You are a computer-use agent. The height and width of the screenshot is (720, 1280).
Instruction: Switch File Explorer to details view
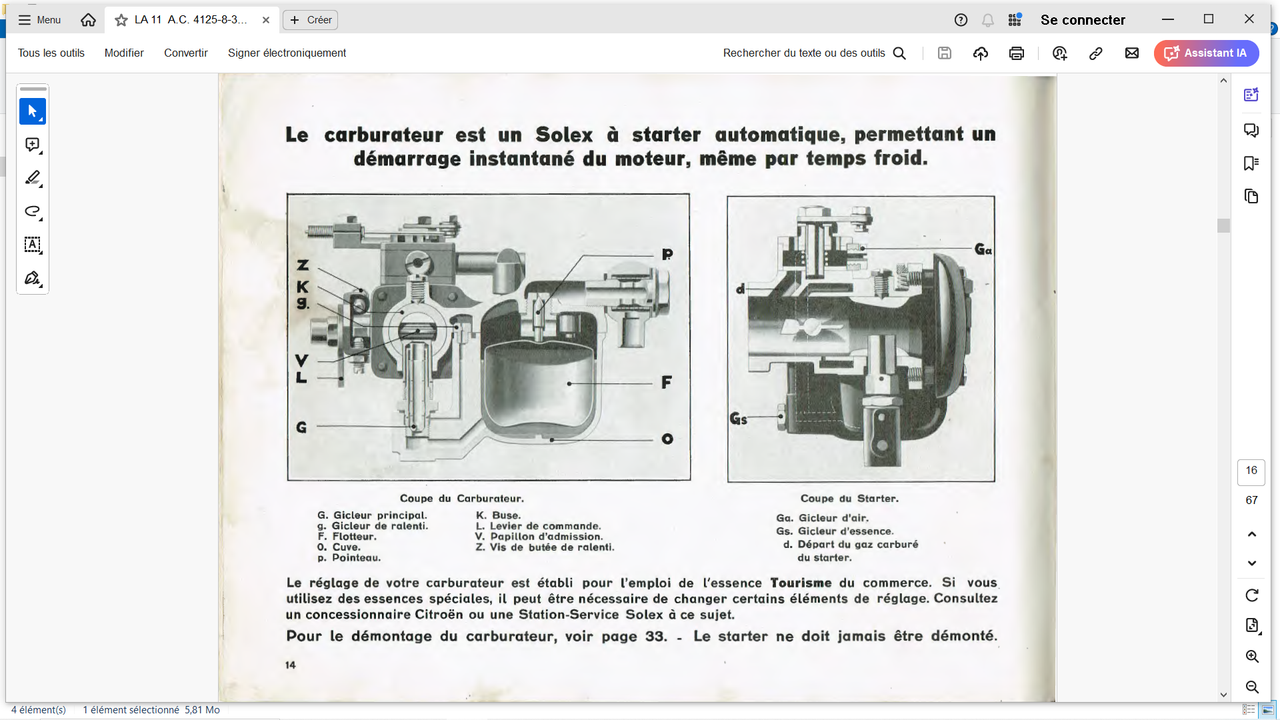pos(1249,710)
